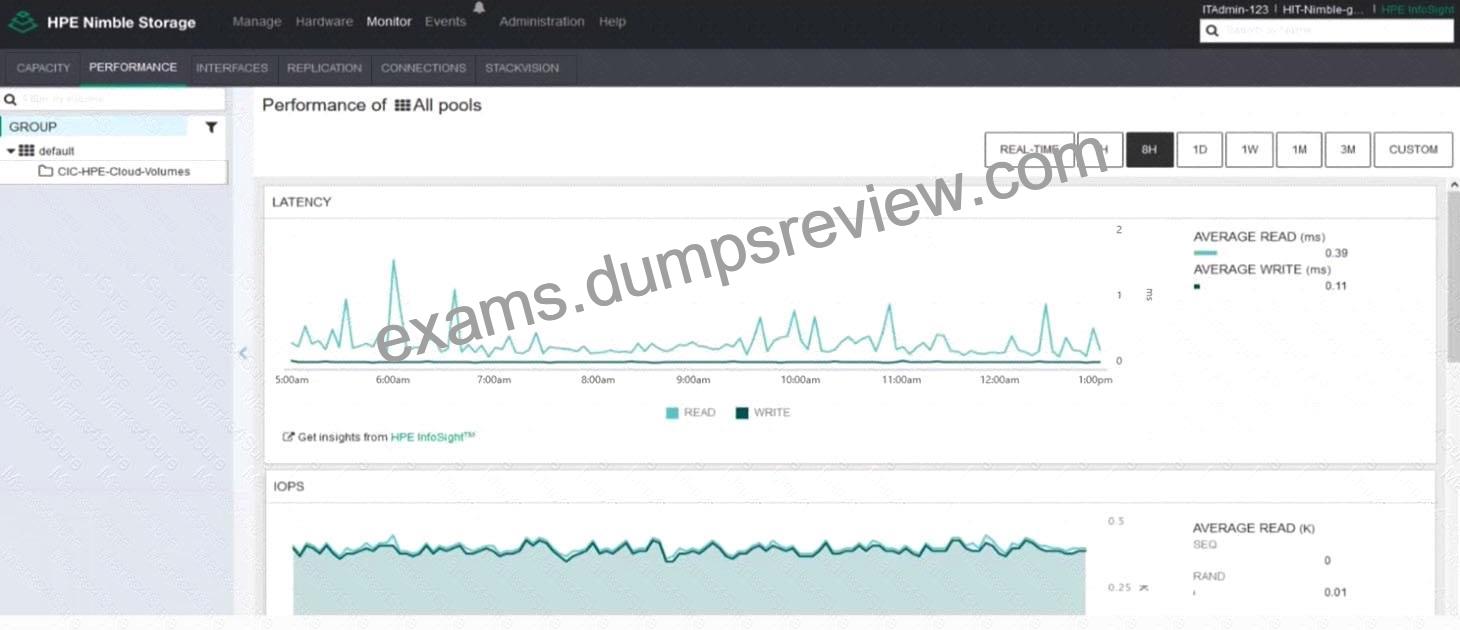
Task: Open the Administration menu
Action: [541, 21]
